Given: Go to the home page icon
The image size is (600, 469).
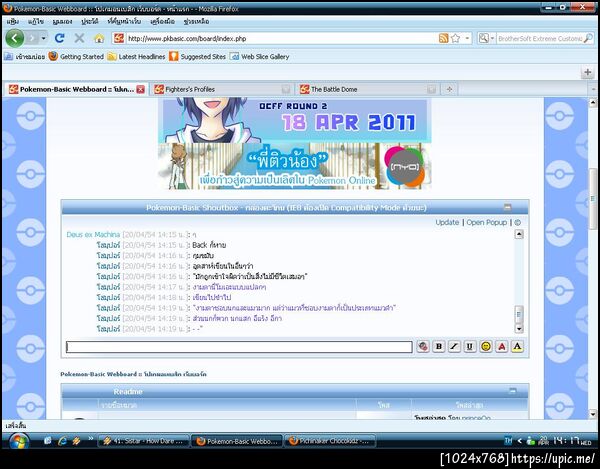Looking at the screenshot, I should [x=99, y=38].
